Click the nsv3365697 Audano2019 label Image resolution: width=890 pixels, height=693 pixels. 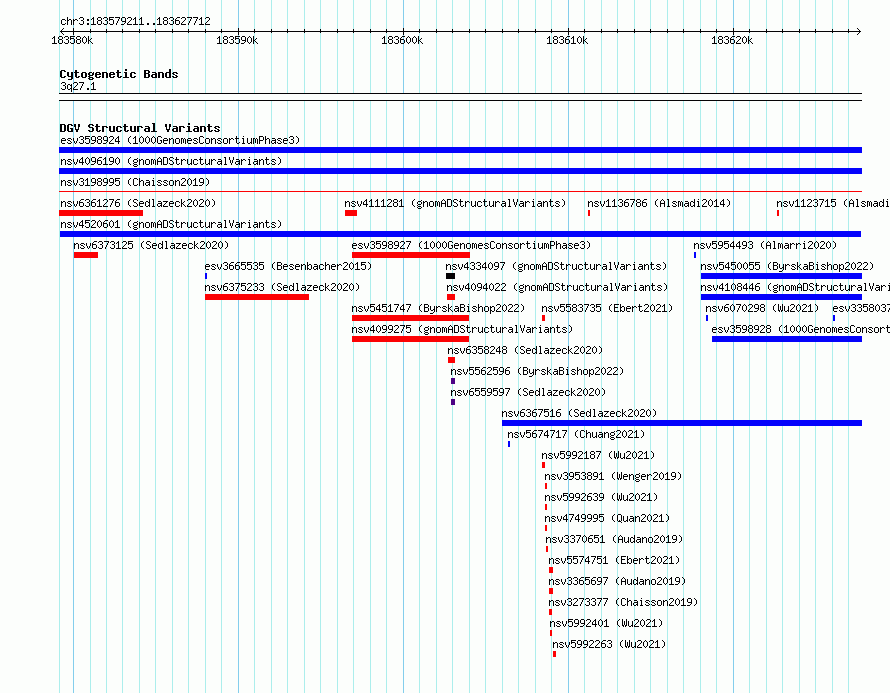pos(617,581)
